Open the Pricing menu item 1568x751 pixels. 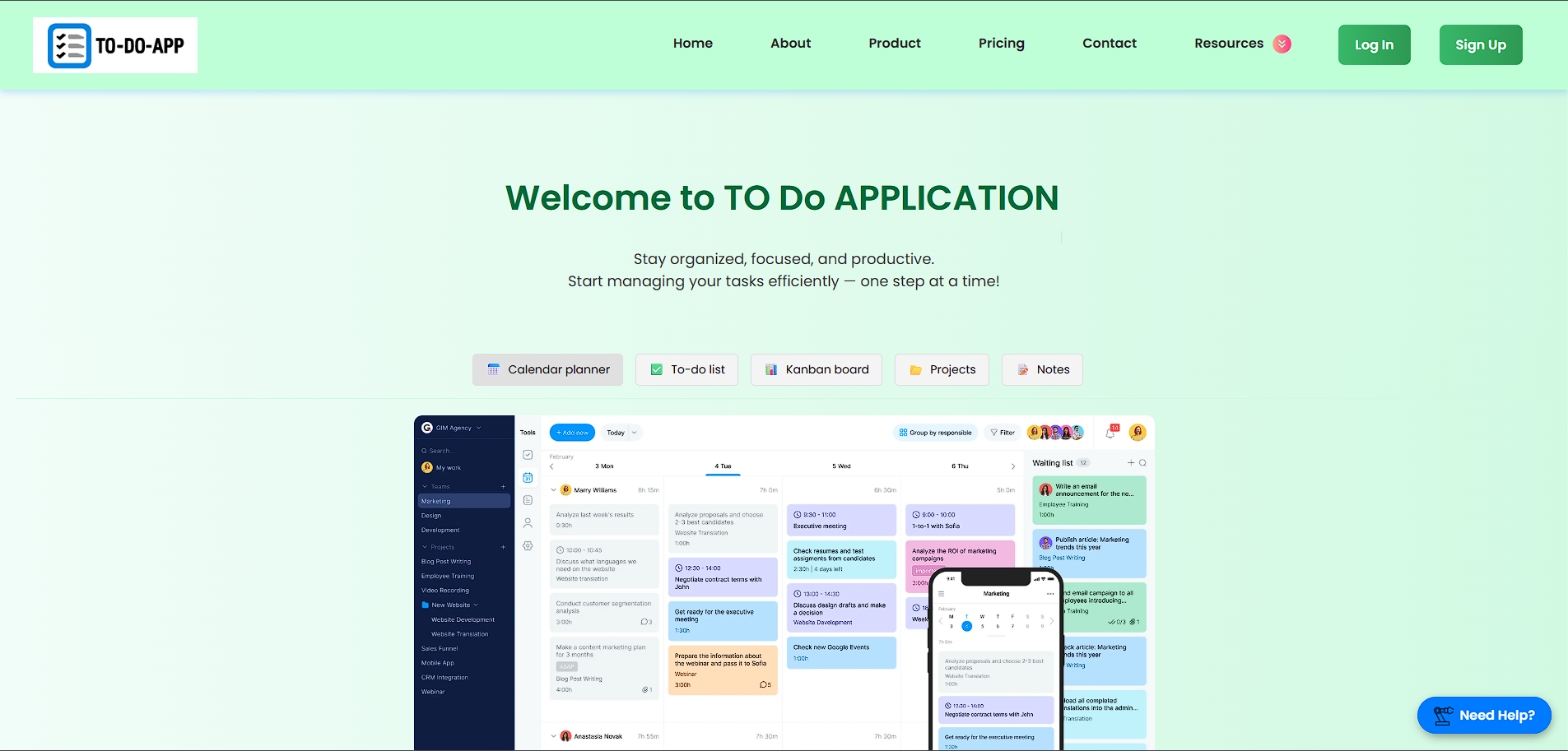1001,43
